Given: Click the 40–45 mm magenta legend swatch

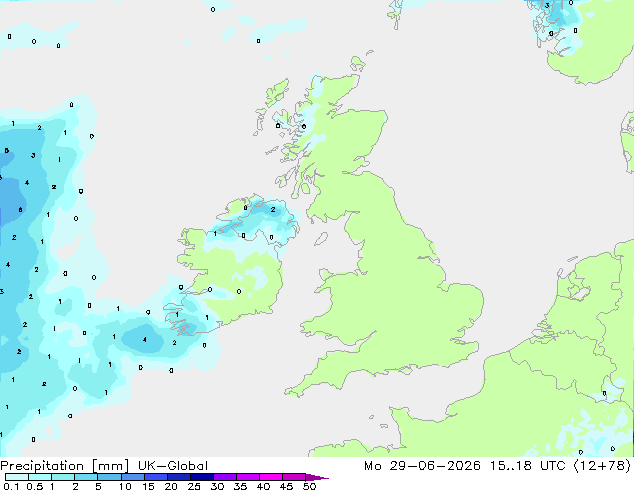Looking at the screenshot, I should [271, 477].
